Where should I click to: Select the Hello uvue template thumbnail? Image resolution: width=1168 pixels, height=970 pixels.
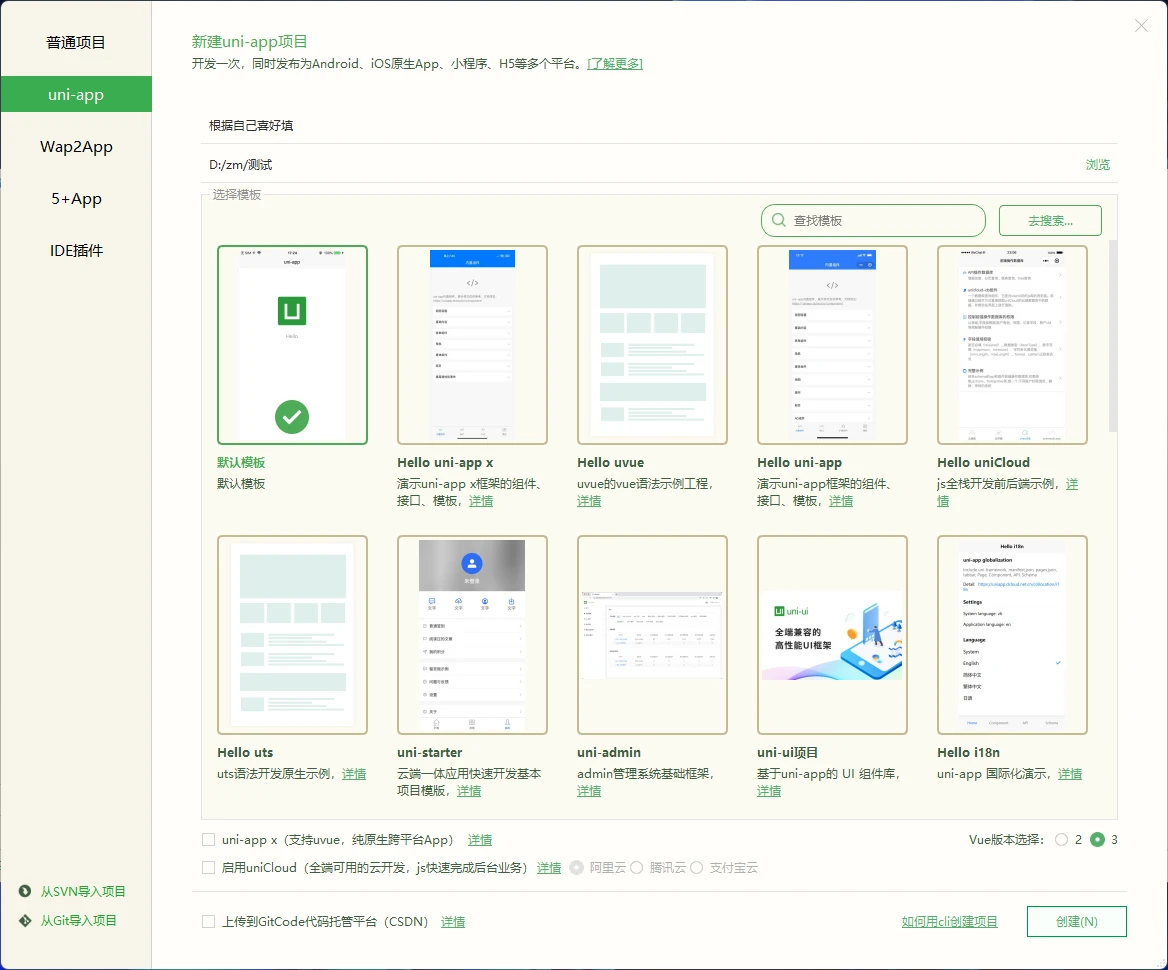point(652,344)
